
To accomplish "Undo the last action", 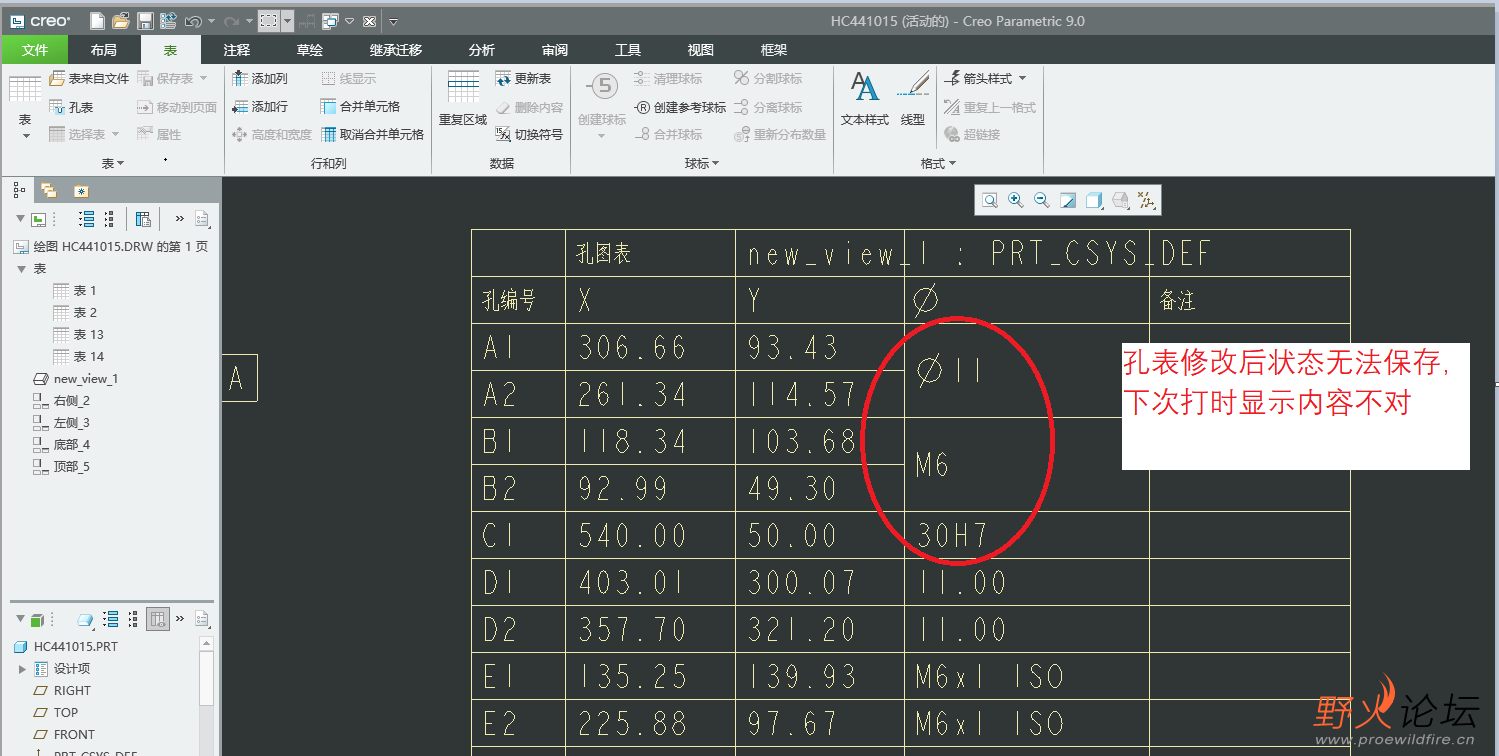I will (194, 21).
